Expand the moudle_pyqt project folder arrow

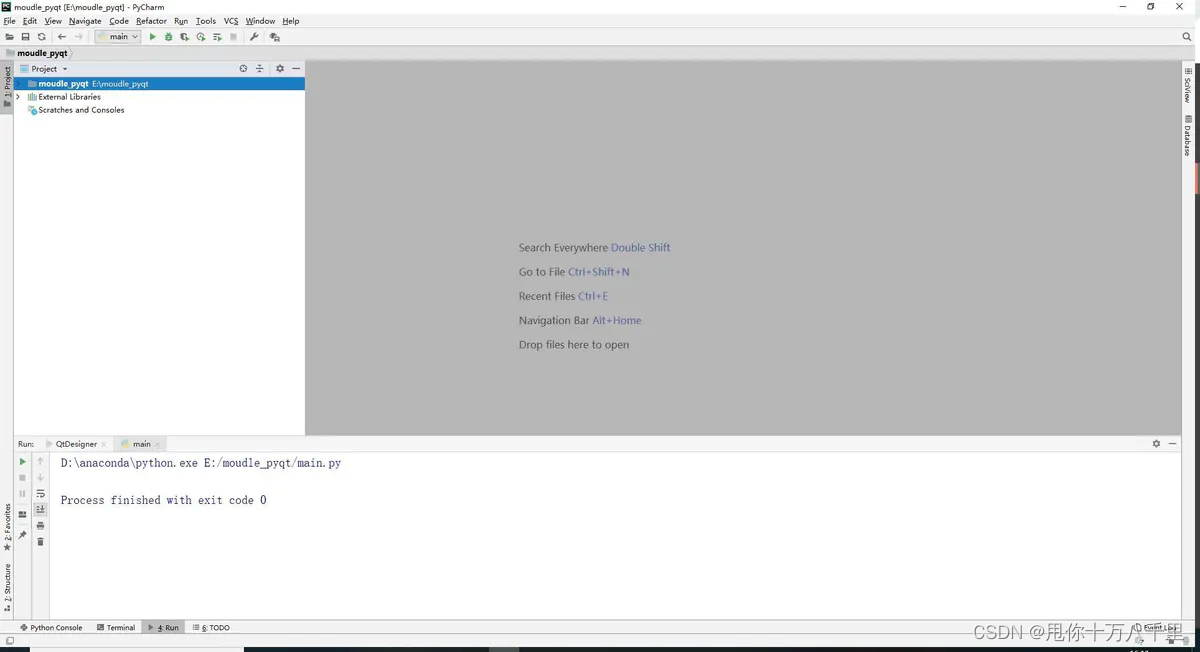pyautogui.click(x=18, y=84)
